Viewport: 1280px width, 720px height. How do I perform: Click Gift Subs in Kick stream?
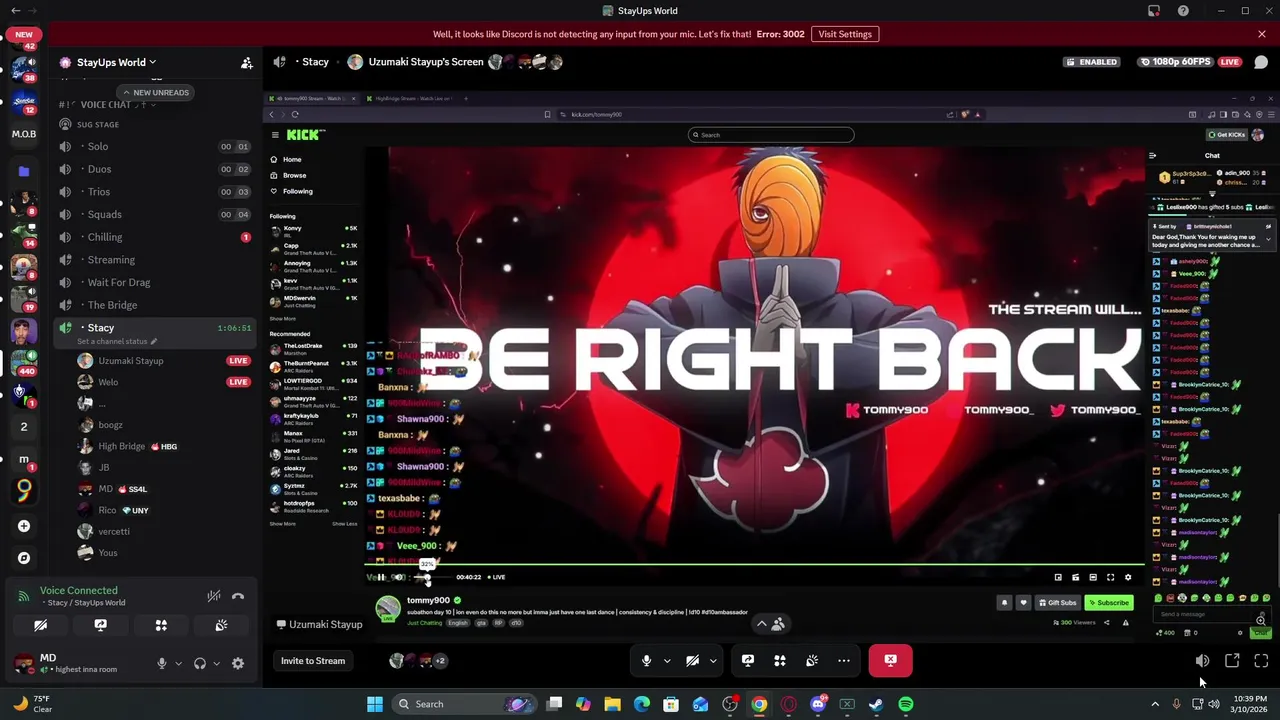point(1057,603)
